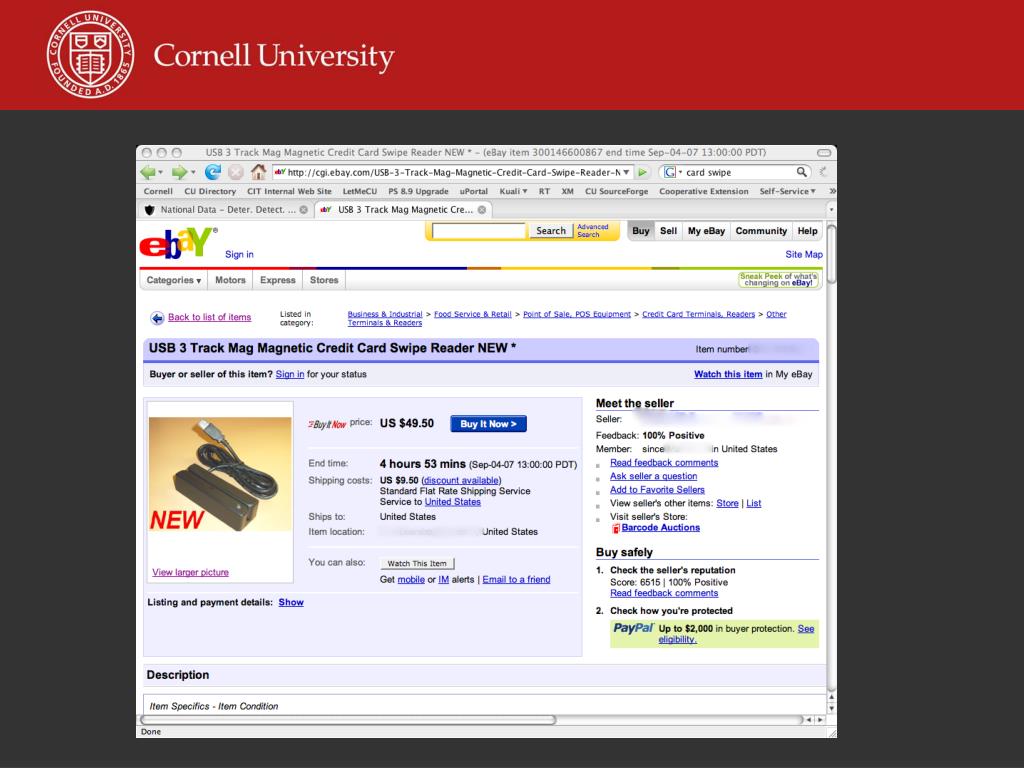Open the bookmarks overflow chevron
The image size is (1024, 768).
click(832, 191)
